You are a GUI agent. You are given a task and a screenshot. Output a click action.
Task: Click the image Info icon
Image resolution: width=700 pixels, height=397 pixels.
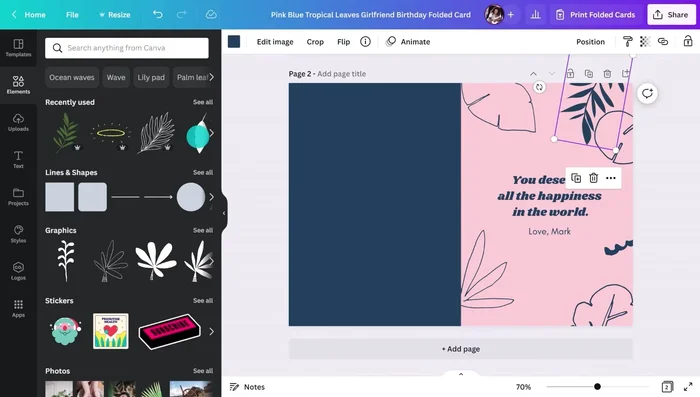tap(365, 42)
